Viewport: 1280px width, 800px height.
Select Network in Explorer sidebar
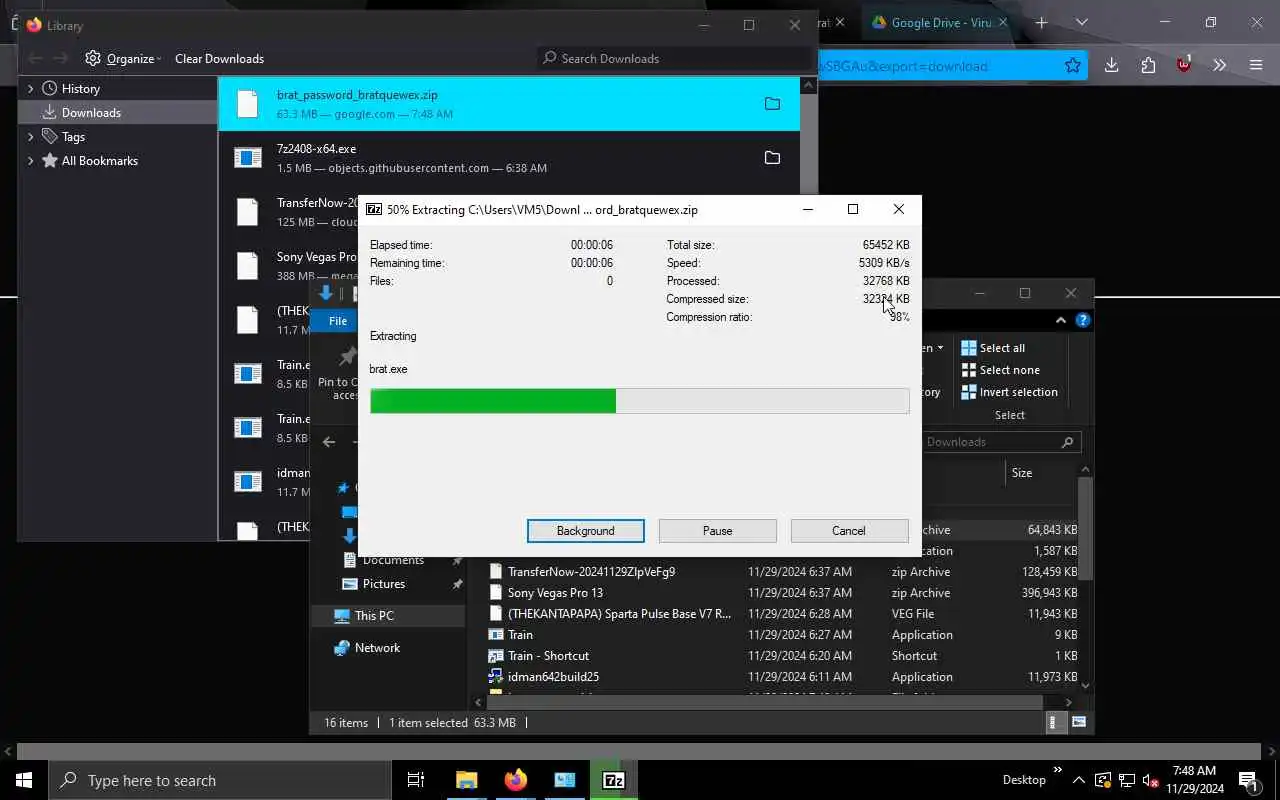pyautogui.click(x=377, y=648)
